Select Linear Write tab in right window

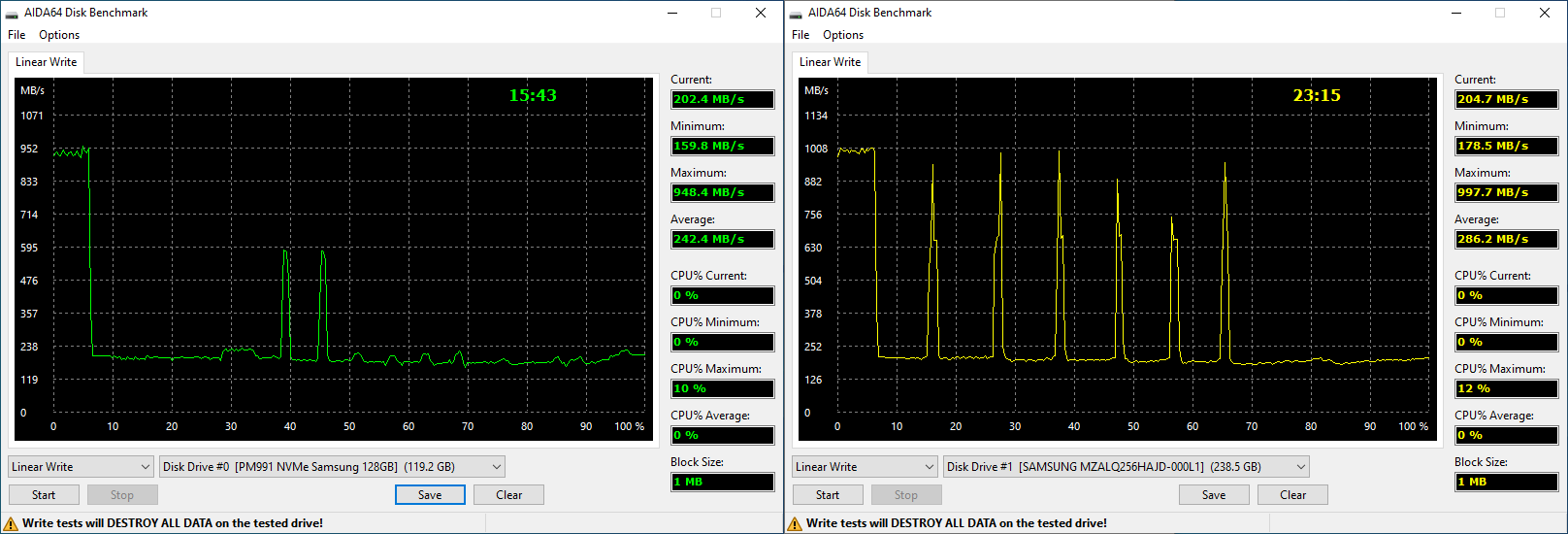[x=830, y=62]
